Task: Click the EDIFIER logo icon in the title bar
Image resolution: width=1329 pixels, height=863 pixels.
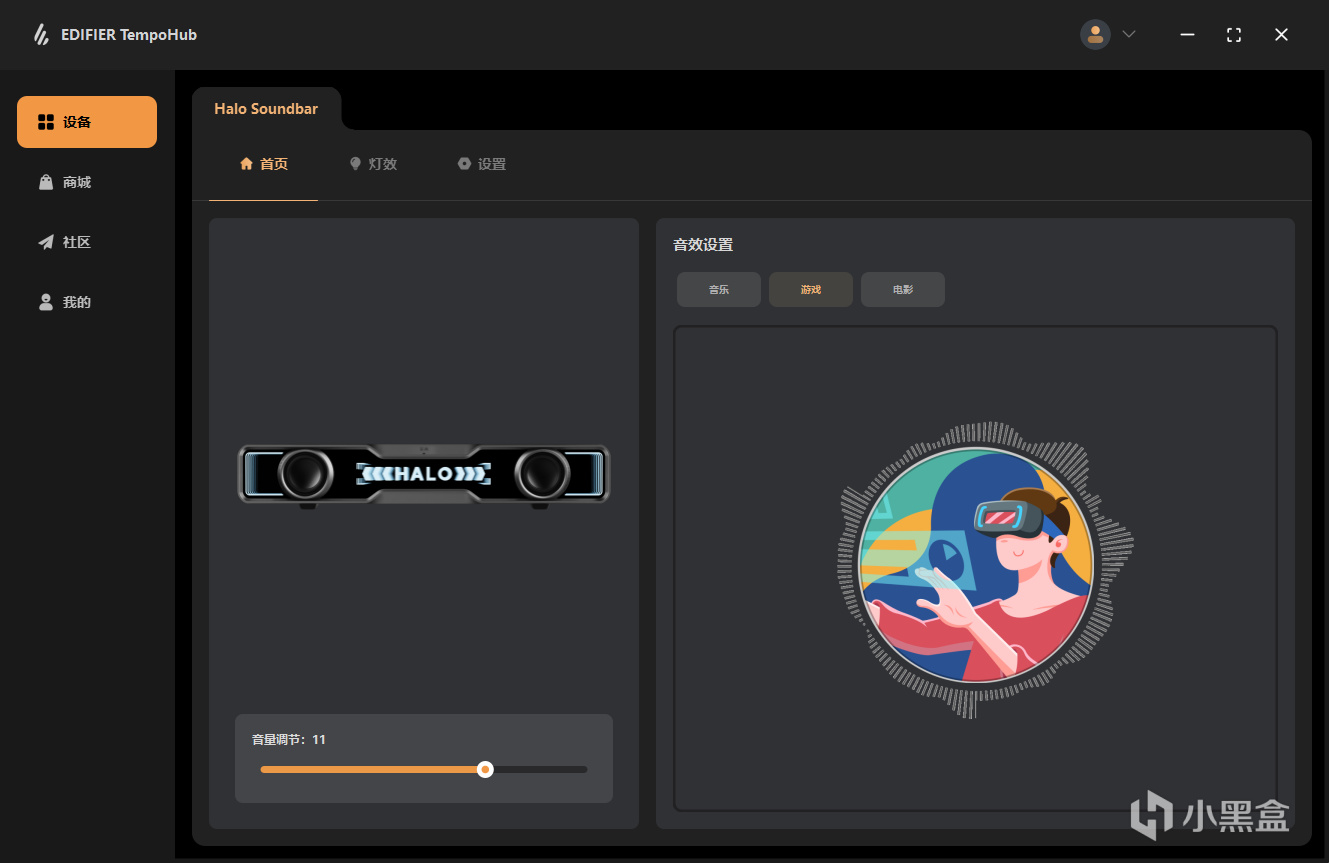Action: coord(41,35)
